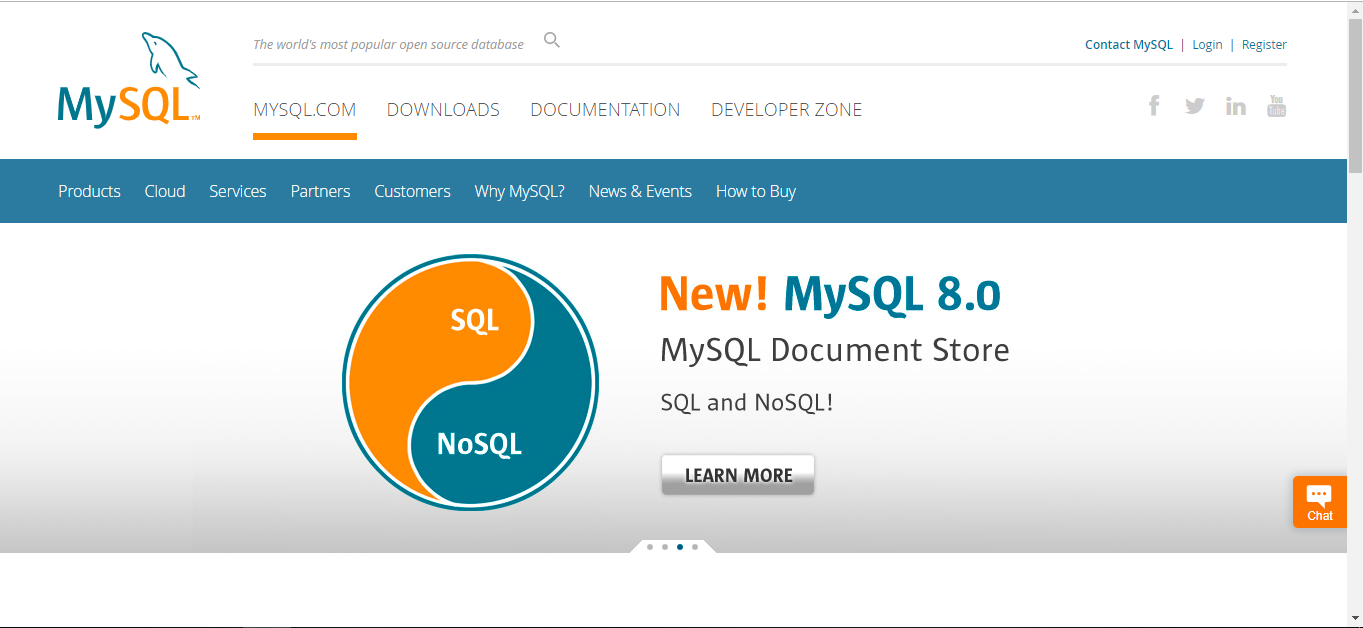Open the Cloud menu item
Viewport: 1363px width, 628px height.
point(165,191)
